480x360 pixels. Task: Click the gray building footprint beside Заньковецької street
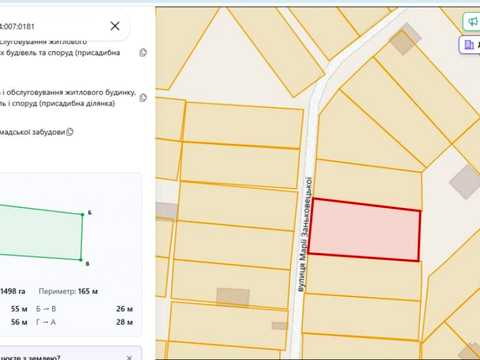(x=280, y=326)
